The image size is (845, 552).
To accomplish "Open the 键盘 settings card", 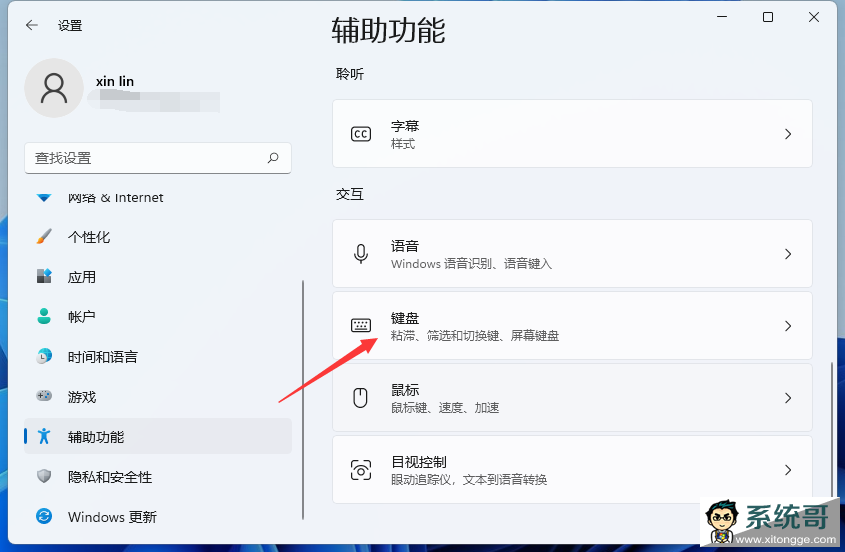I will point(572,326).
